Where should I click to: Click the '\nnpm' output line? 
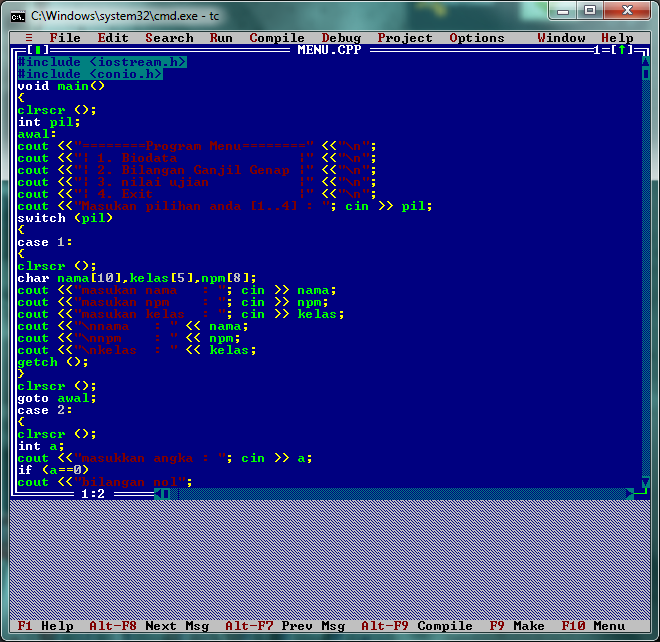129,338
